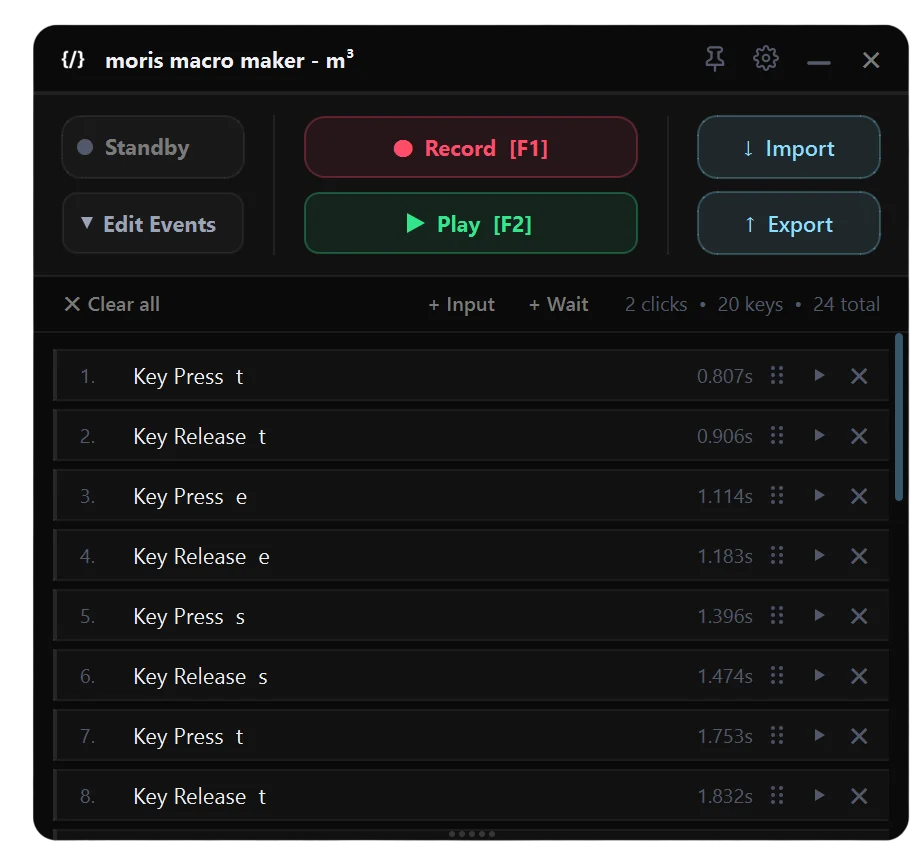Click the {/} app logo icon
This screenshot has height=865, width=921.
click(73, 59)
